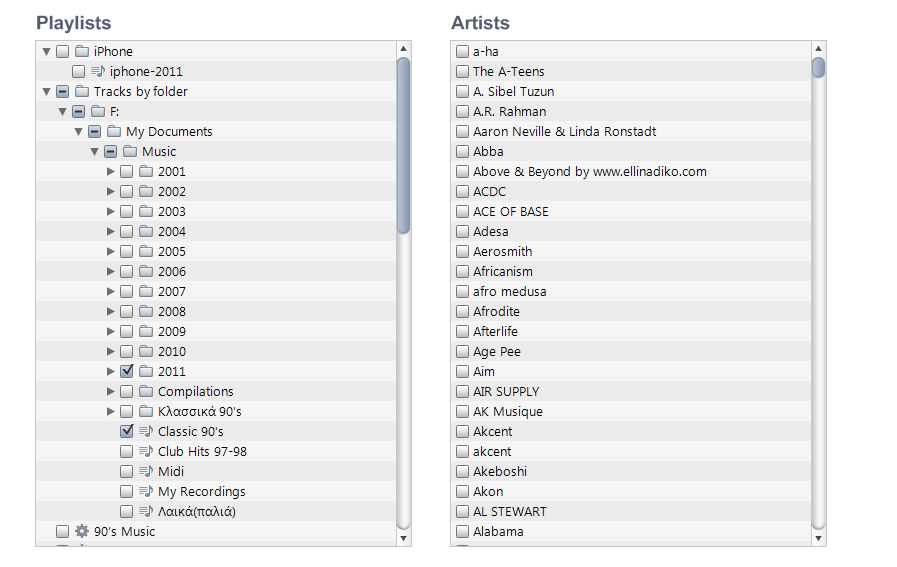The width and height of the screenshot is (897, 567).
Task: Select the 'AK Musique' artist row
Action: click(631, 412)
